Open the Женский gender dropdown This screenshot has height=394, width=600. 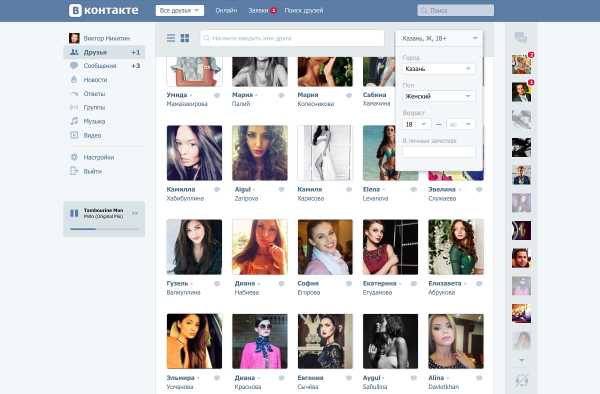[x=439, y=96]
